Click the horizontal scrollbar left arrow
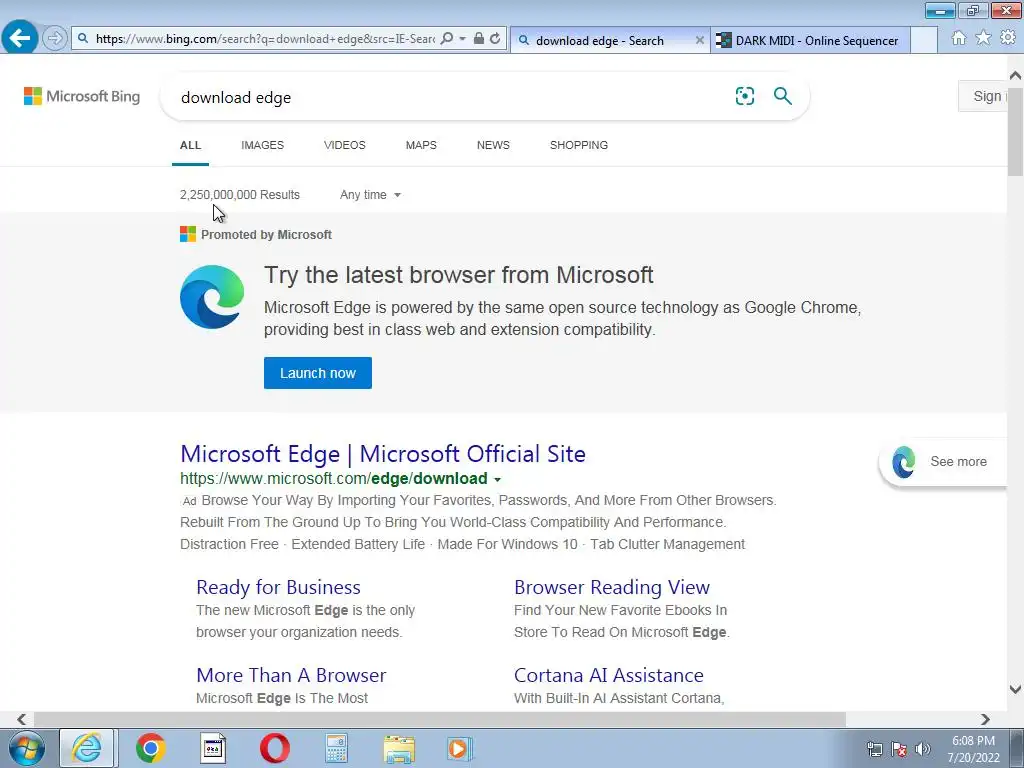Viewport: 1024px width, 768px height. pyautogui.click(x=21, y=719)
